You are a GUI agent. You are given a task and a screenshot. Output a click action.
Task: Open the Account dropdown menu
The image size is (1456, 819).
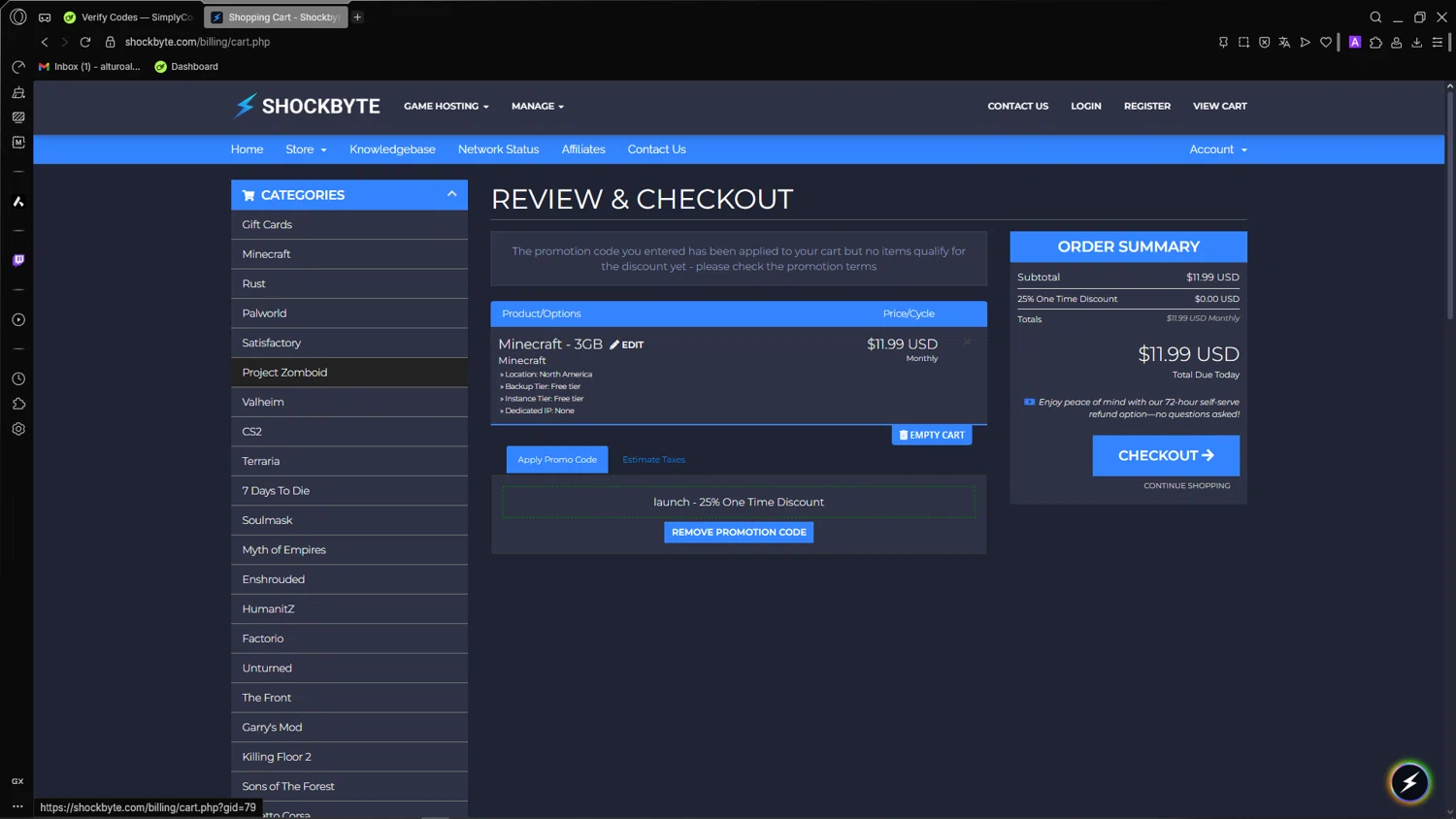pos(1218,149)
